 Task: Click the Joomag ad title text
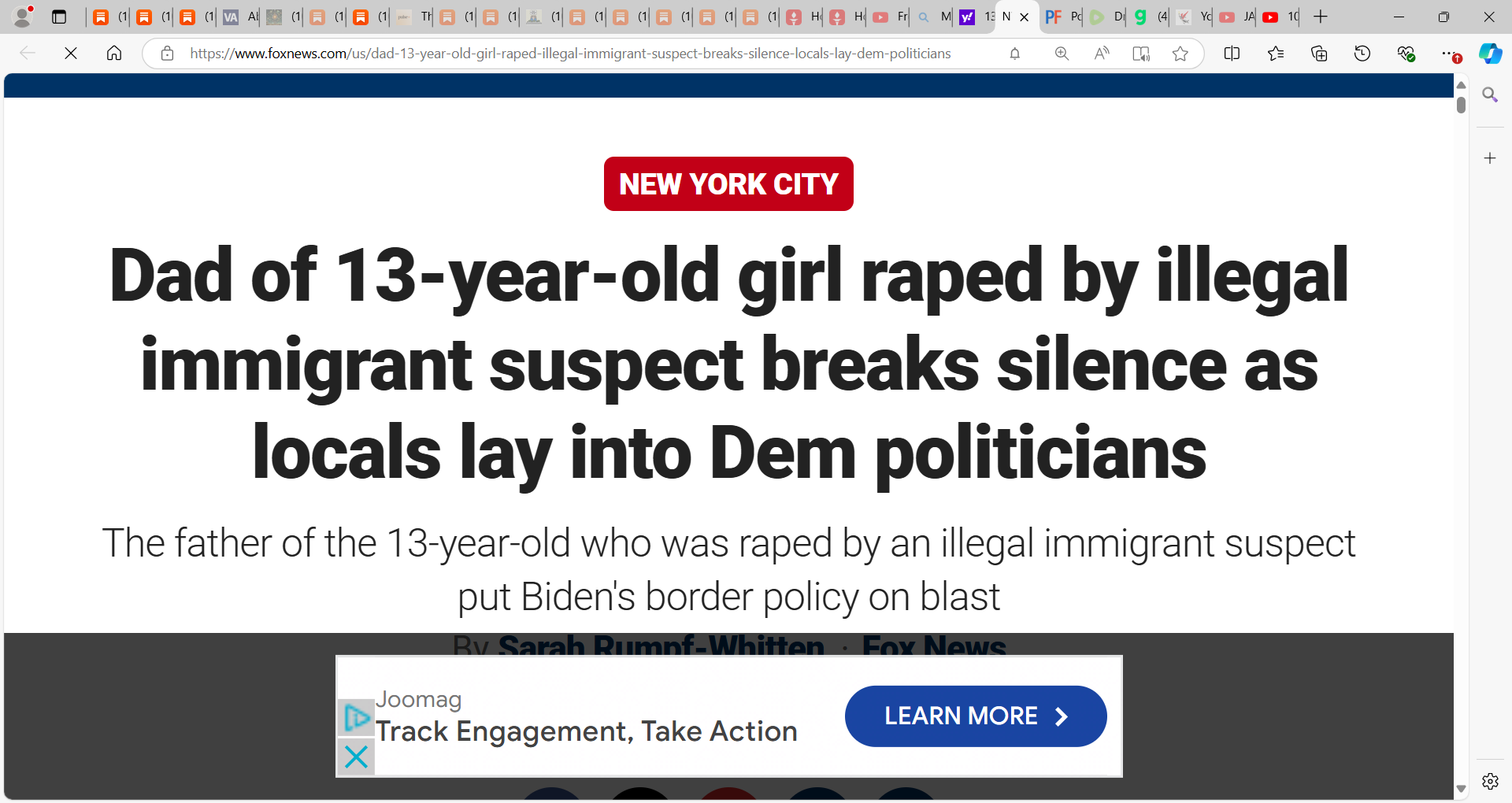point(418,699)
